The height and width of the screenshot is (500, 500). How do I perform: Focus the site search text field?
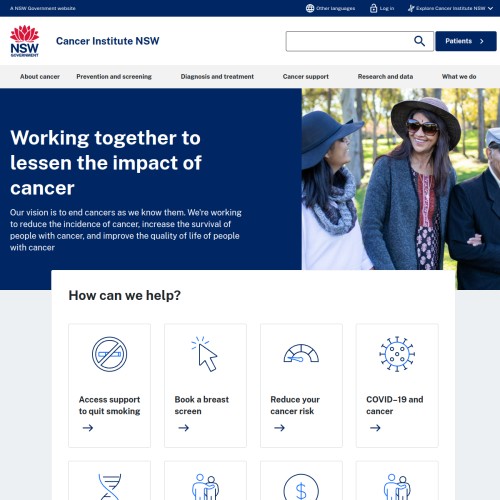coord(348,41)
